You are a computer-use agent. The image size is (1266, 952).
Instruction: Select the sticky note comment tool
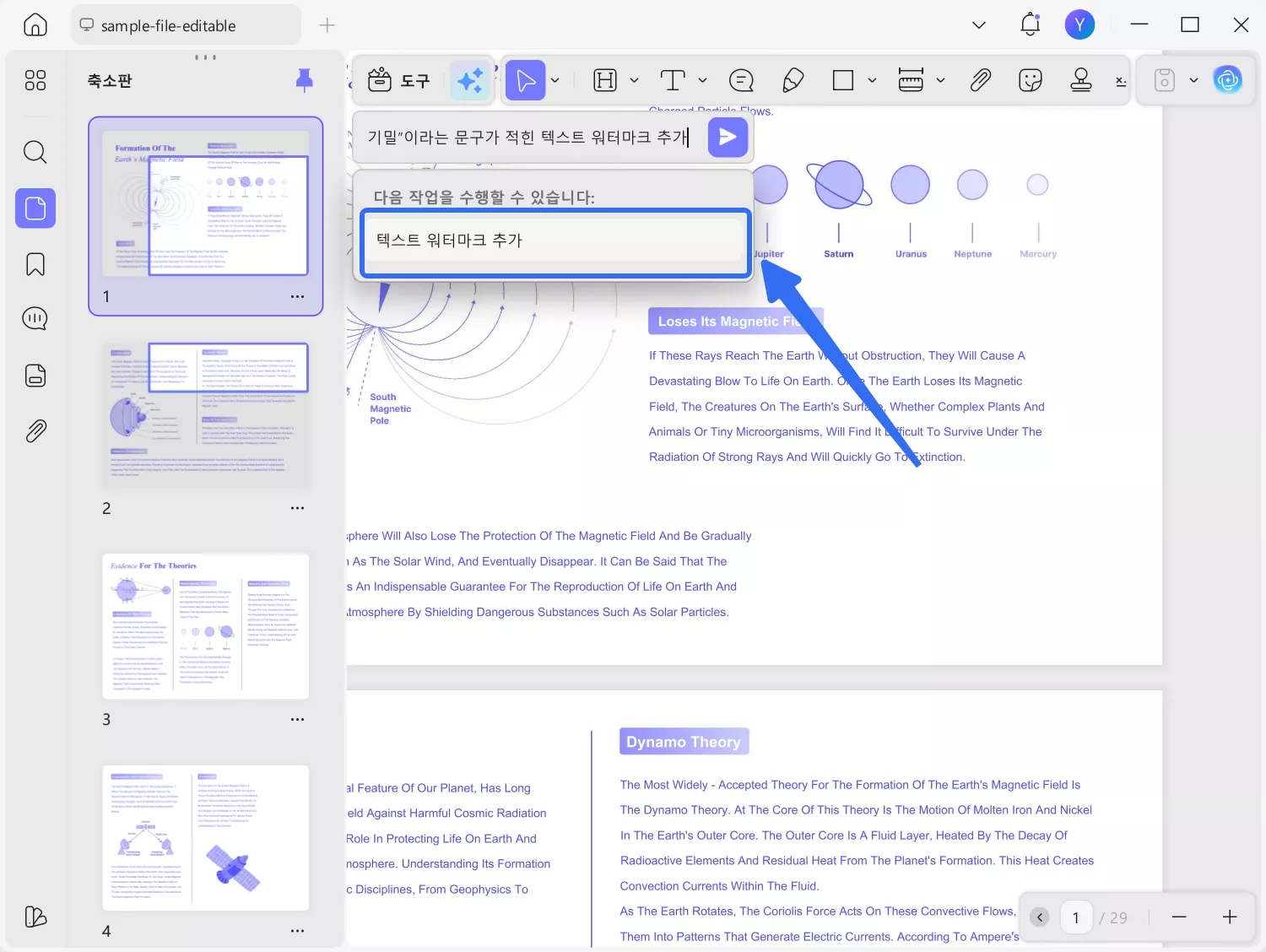coord(741,80)
